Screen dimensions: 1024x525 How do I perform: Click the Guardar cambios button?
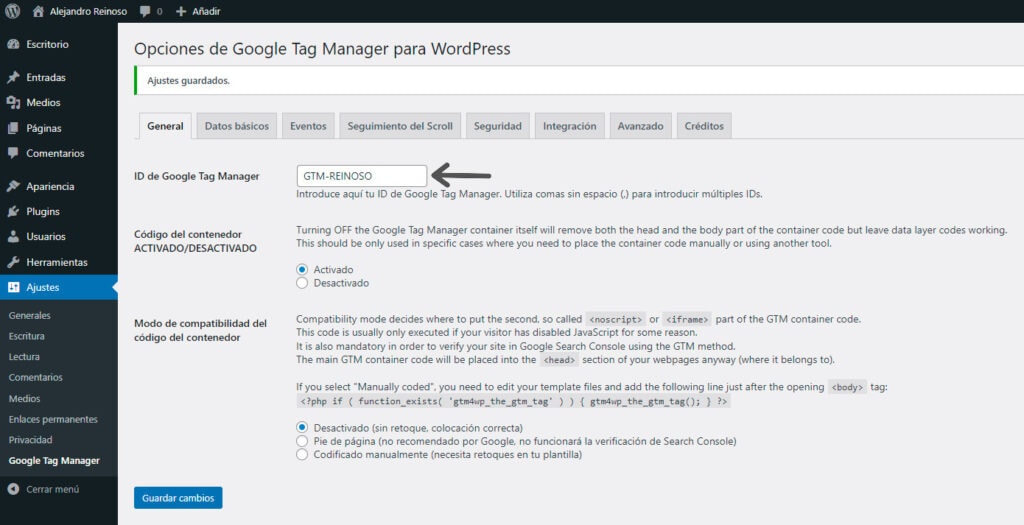click(178, 498)
